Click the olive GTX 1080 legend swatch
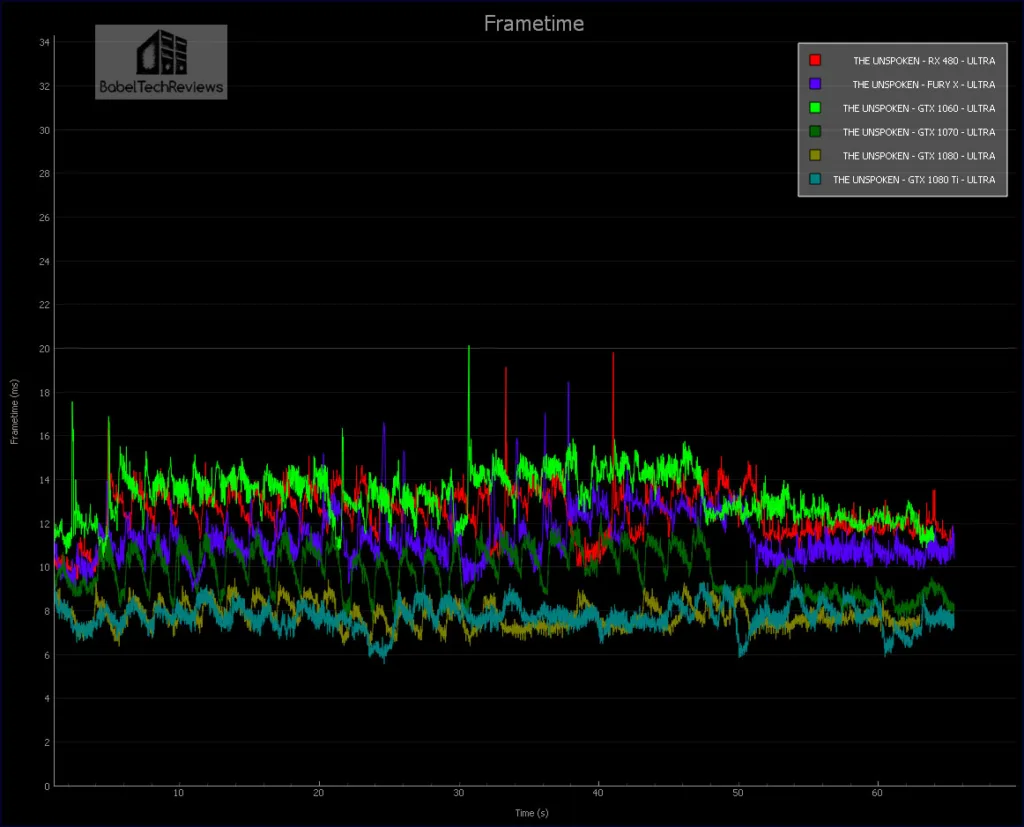This screenshot has width=1024, height=827. tap(815, 156)
